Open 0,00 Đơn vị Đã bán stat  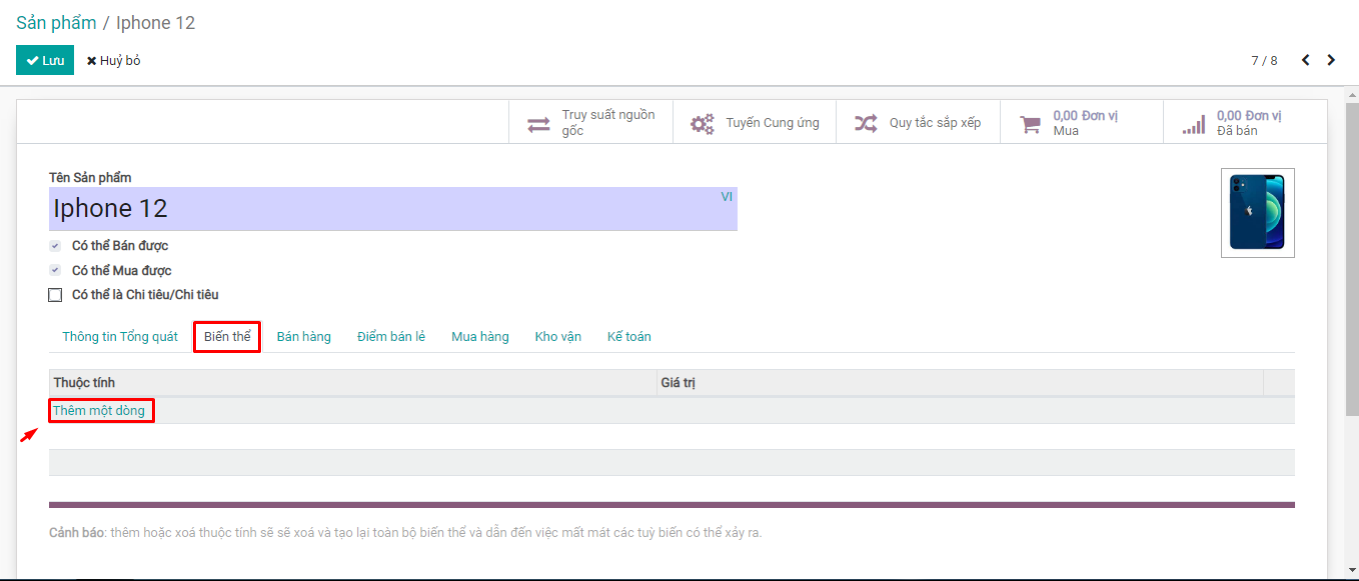coord(1245,122)
